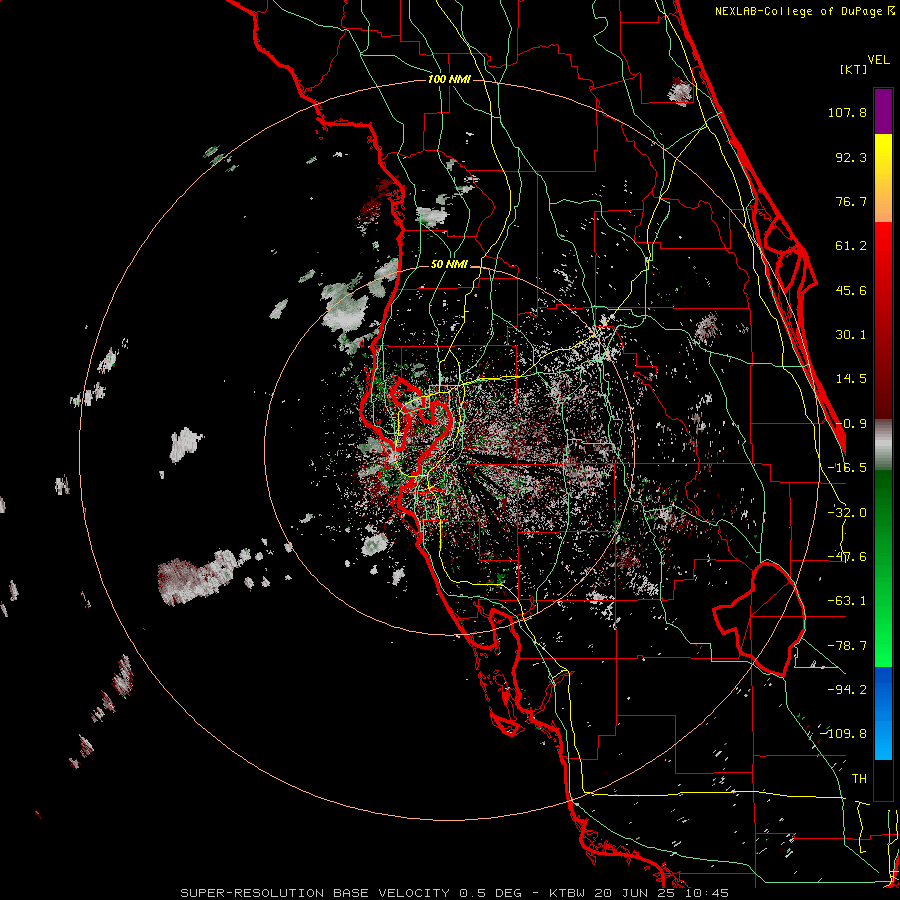Image resolution: width=900 pixels, height=900 pixels.
Task: Click the -109.8 scale value
Action: (x=844, y=734)
